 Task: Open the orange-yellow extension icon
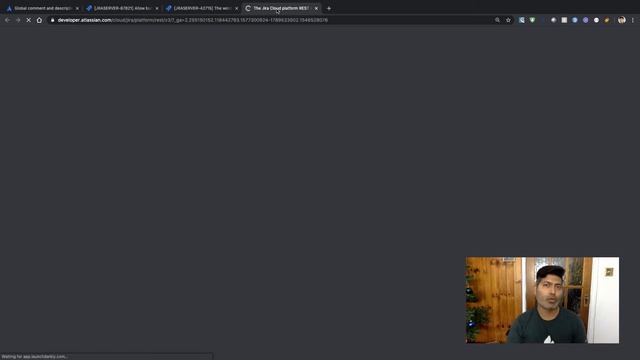[607, 20]
